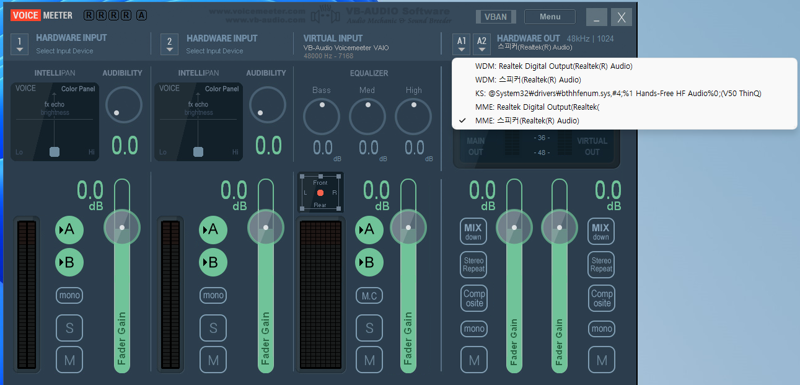Screen dimensions: 800x385
Task: Toggle MIX down on virtual out bus
Action: 601,232
